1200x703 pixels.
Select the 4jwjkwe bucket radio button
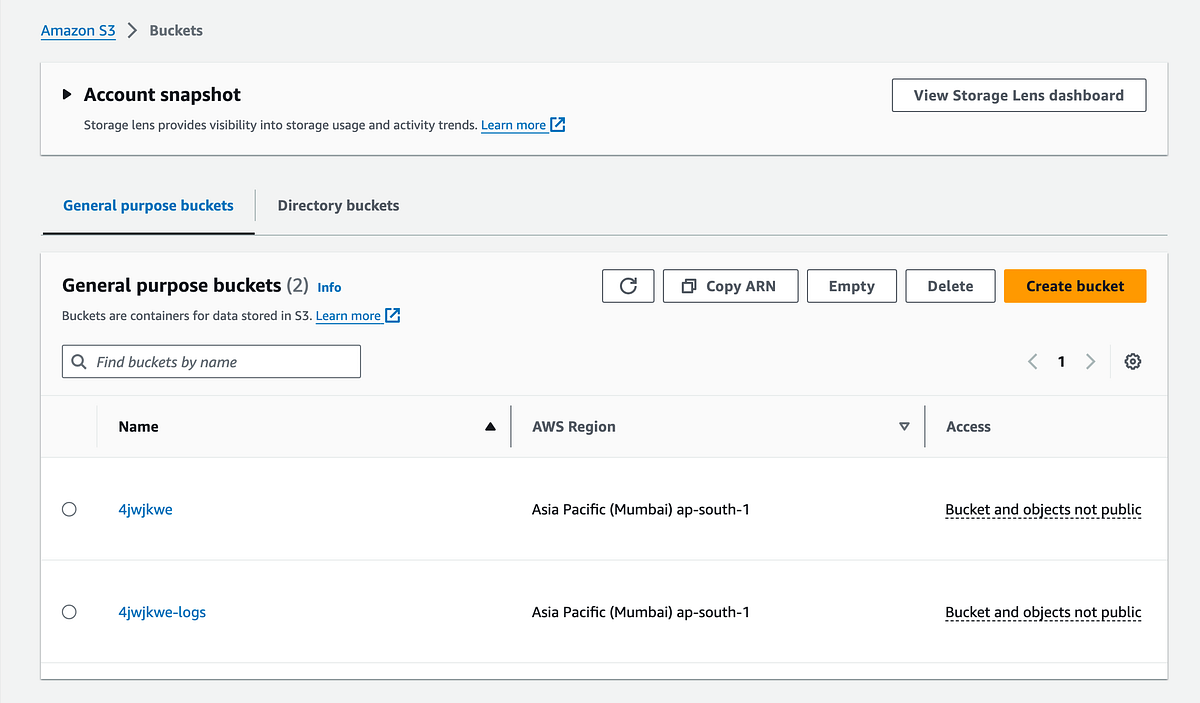tap(69, 509)
